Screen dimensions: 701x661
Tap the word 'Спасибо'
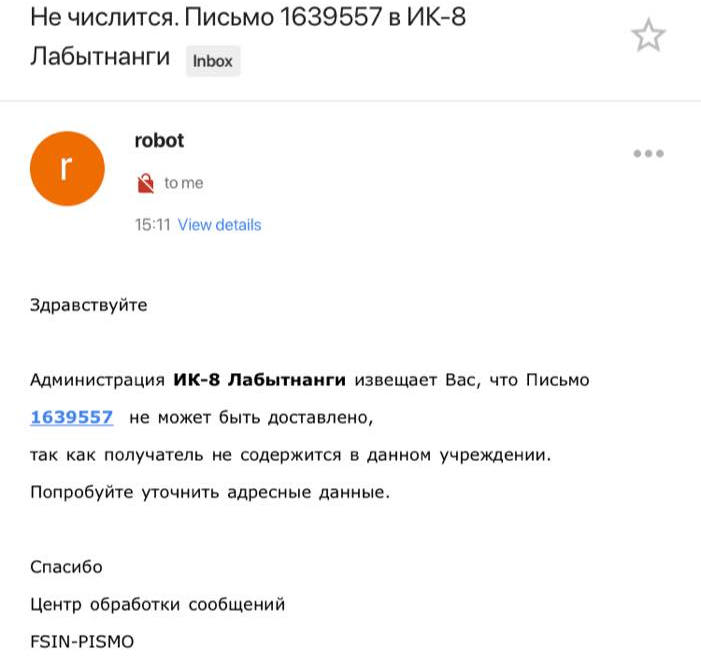(x=66, y=567)
